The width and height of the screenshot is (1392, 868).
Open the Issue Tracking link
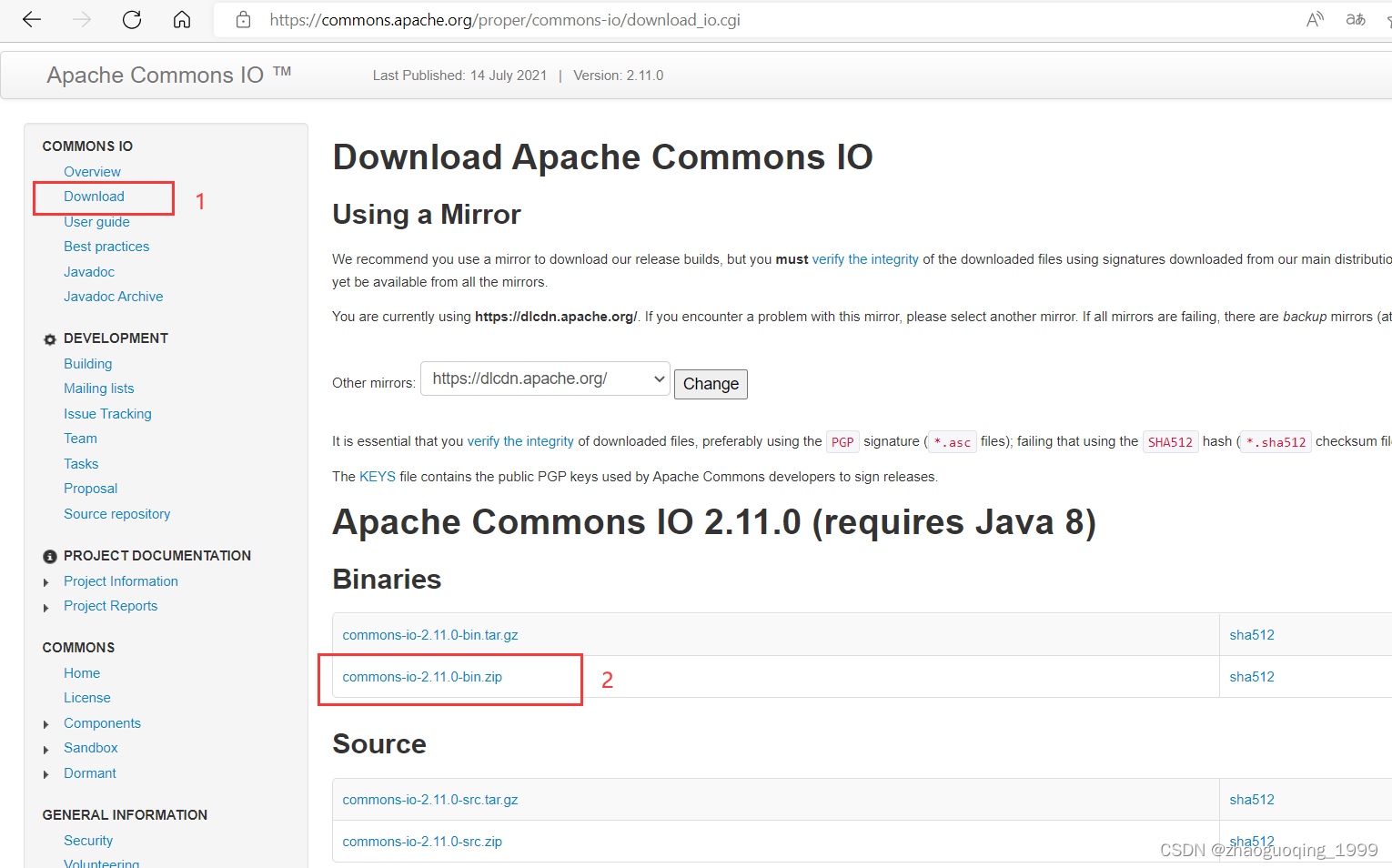pos(107,414)
